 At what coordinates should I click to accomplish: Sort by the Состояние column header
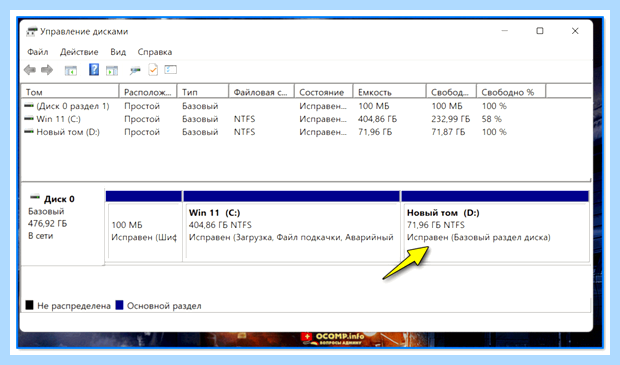point(323,92)
